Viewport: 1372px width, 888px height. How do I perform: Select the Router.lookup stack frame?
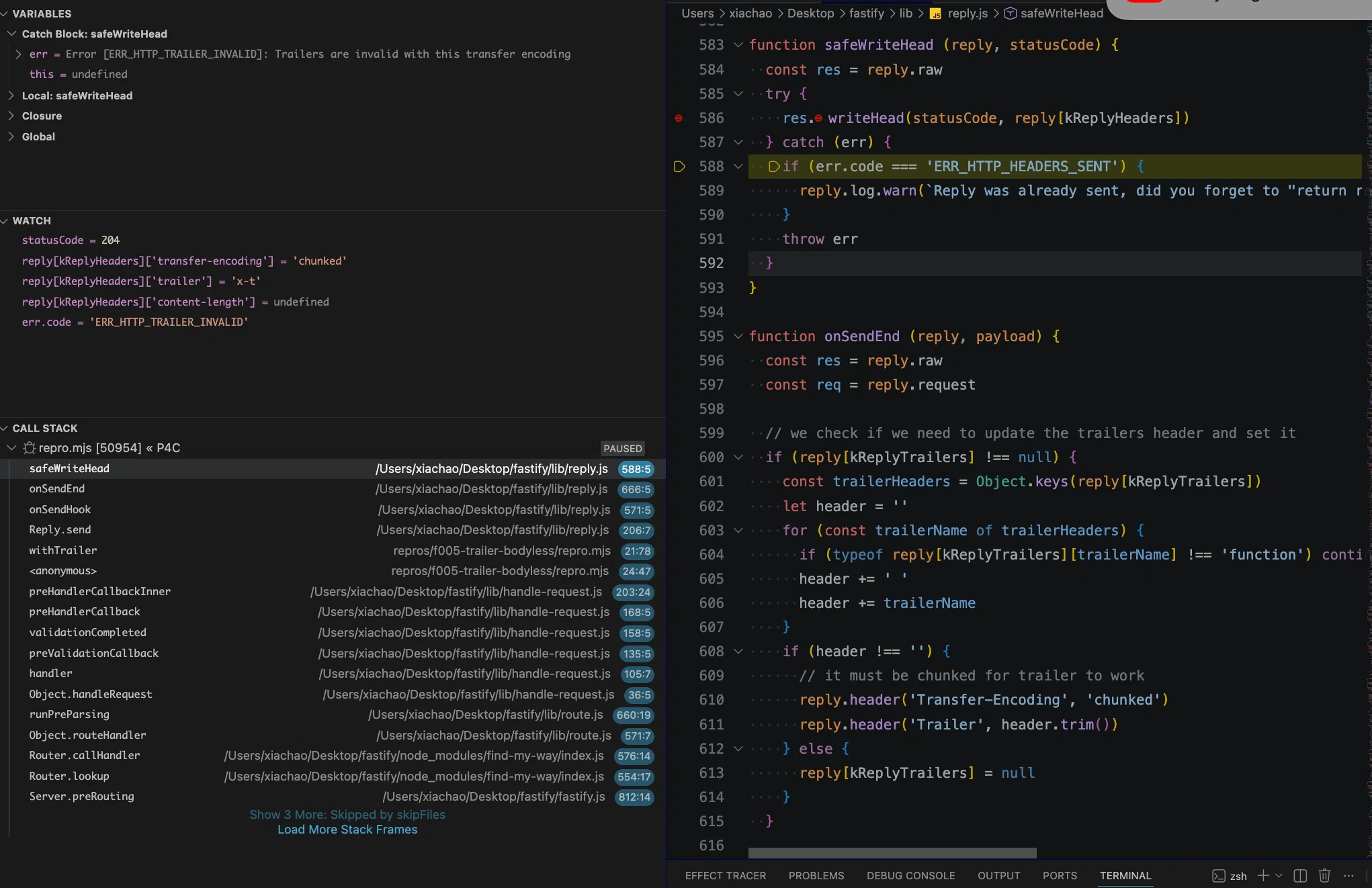[x=333, y=776]
